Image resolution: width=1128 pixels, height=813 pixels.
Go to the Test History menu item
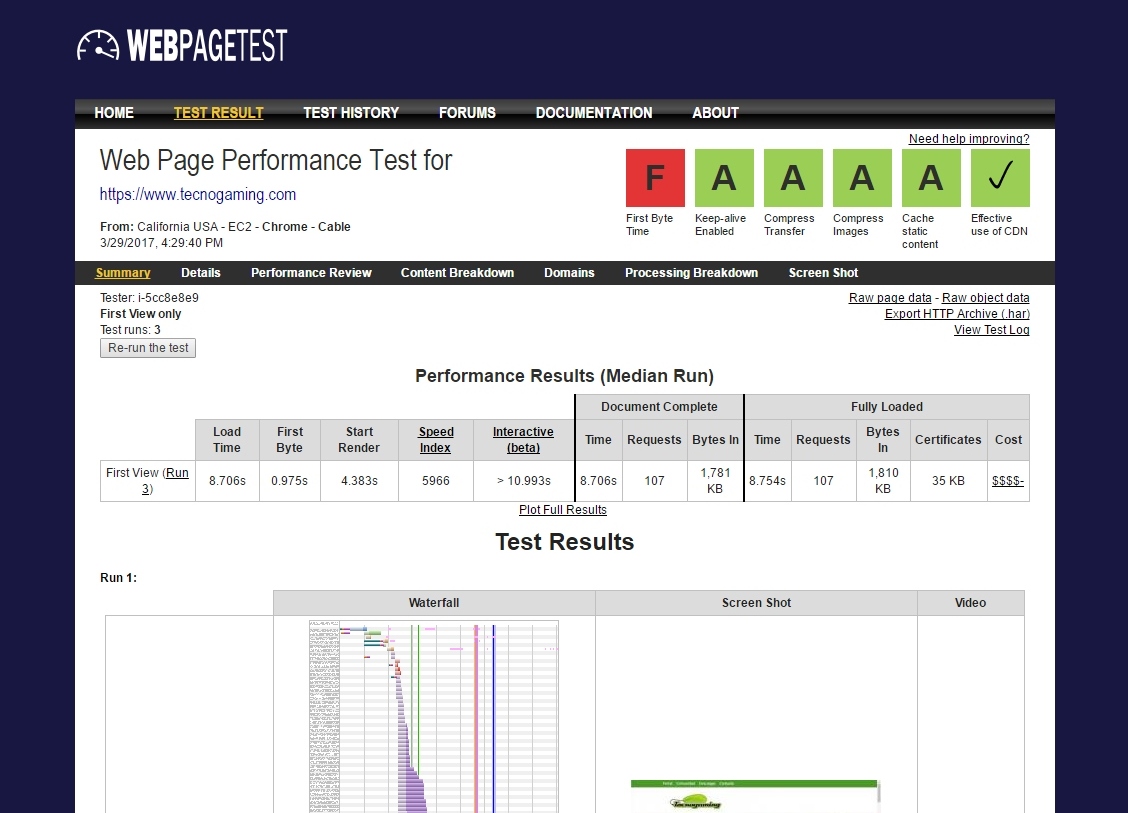[x=351, y=113]
